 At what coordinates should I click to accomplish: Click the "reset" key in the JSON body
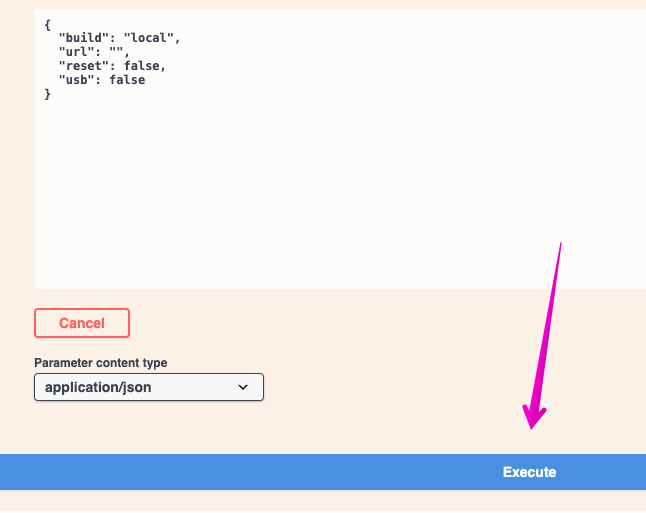(x=84, y=66)
